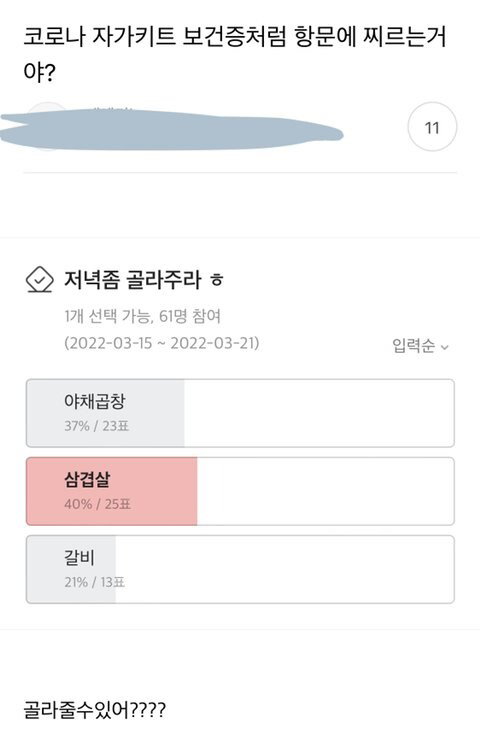480x746 pixels.
Task: Open the 11 comments bubble
Action: [x=432, y=127]
